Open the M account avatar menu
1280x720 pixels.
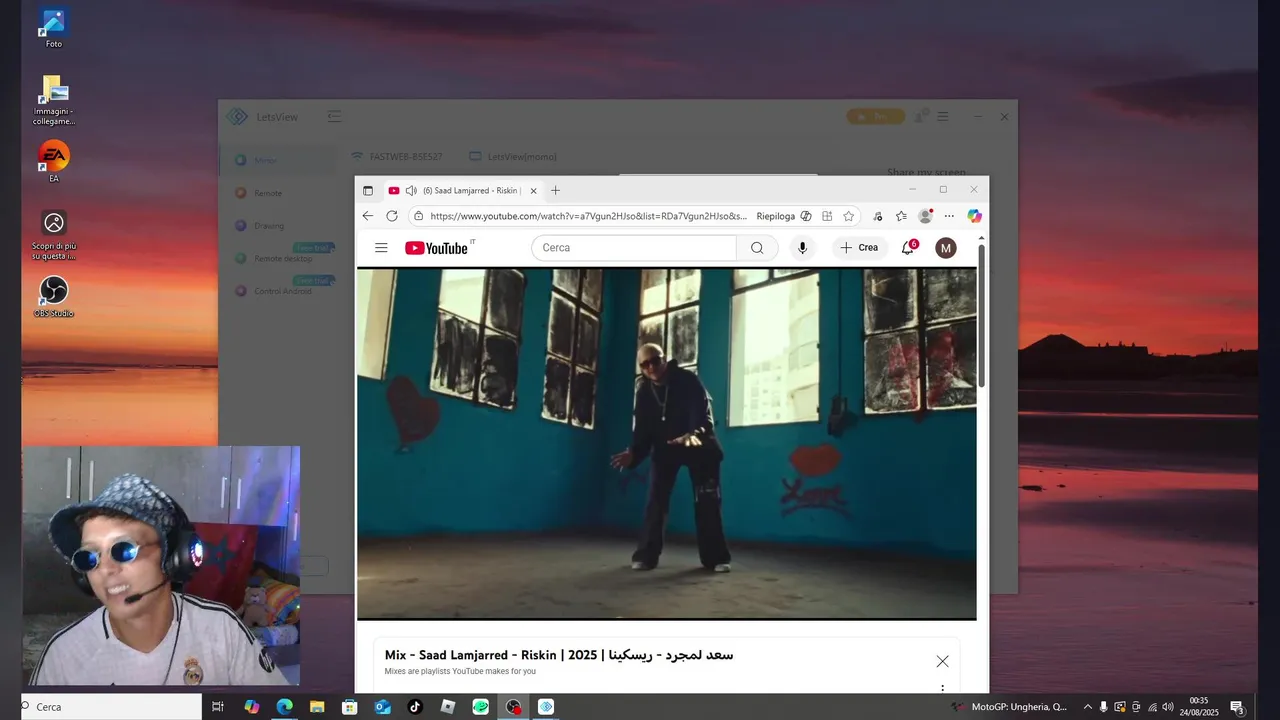(946, 248)
